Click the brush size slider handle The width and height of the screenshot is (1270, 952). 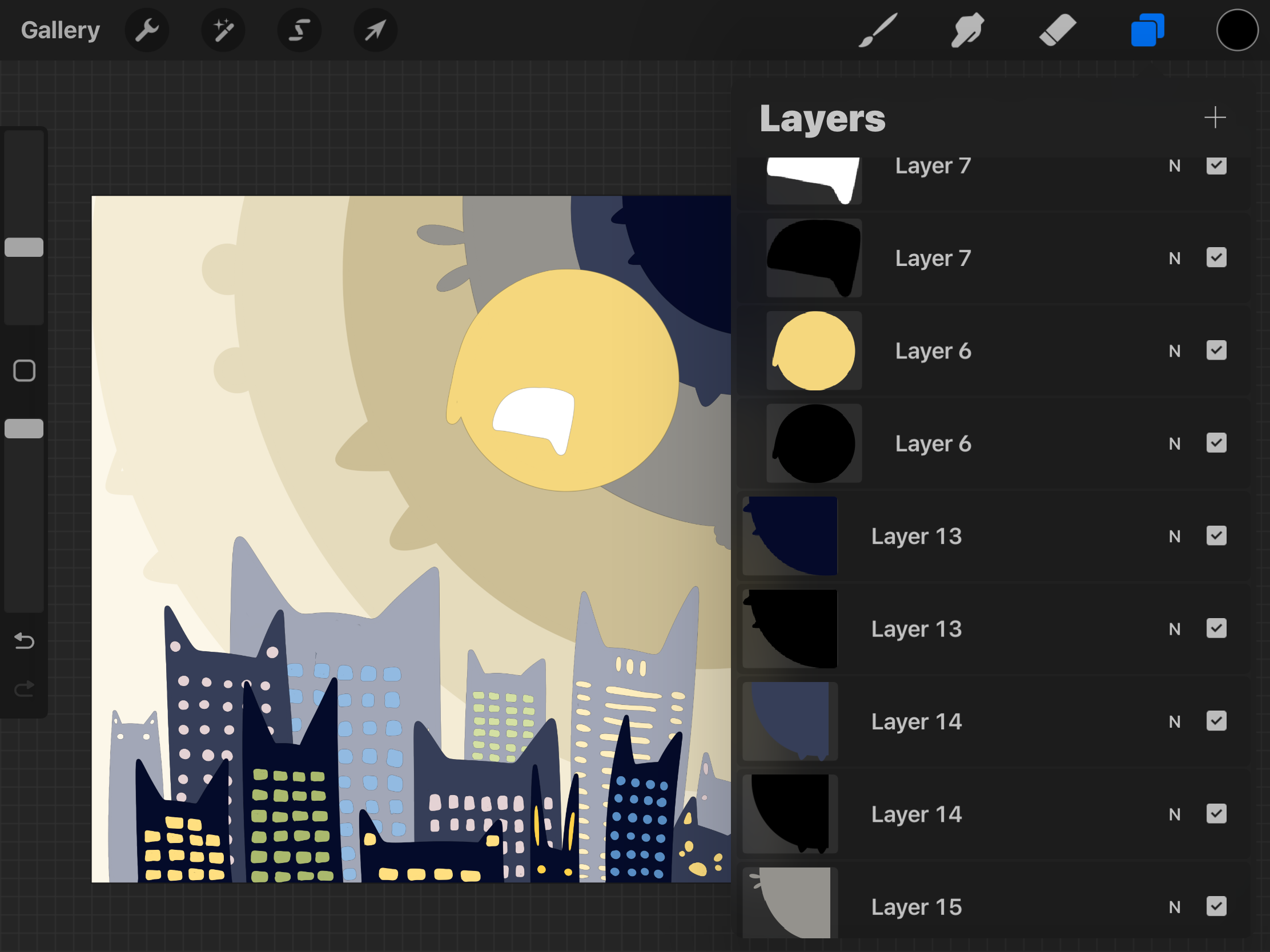(x=24, y=247)
